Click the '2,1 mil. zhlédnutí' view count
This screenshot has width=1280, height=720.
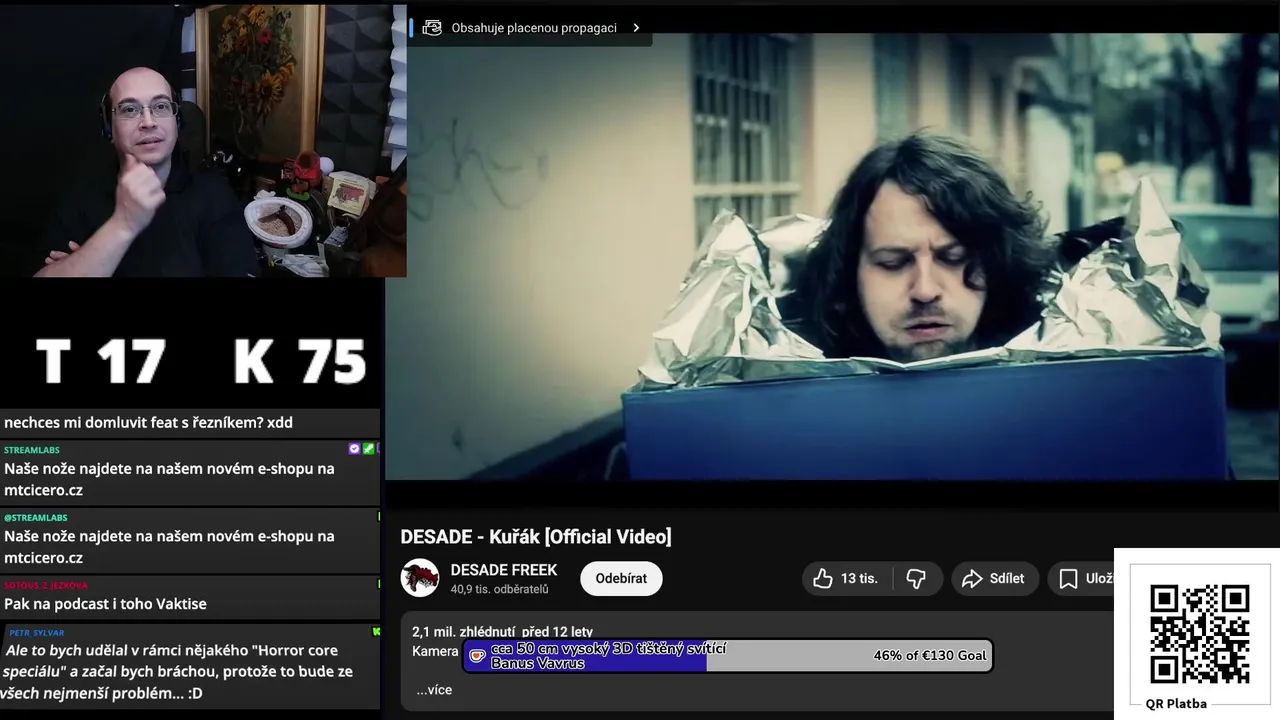(464, 632)
